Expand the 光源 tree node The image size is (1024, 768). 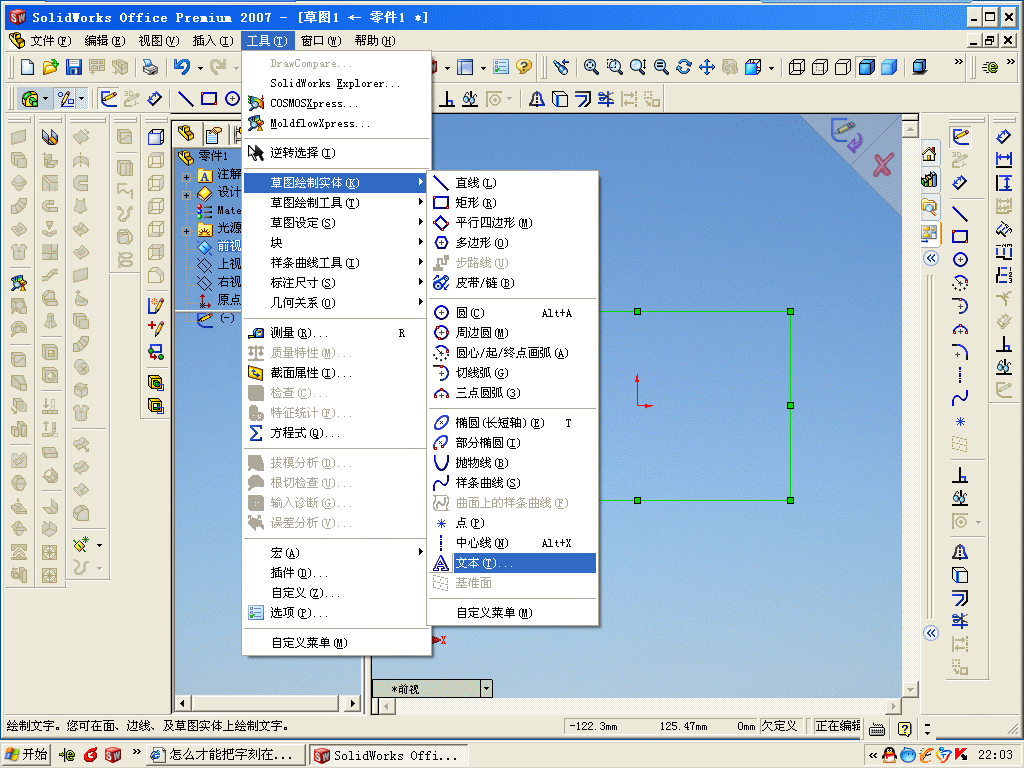pos(187,231)
